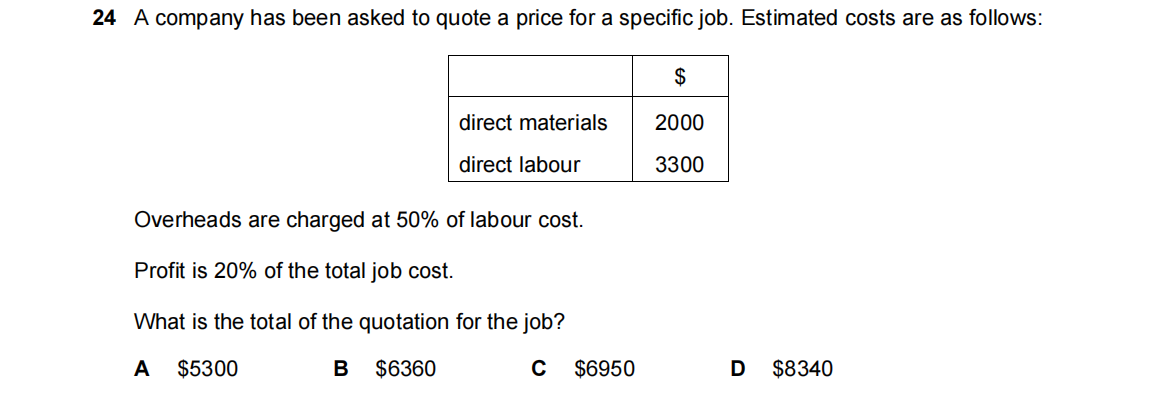The height and width of the screenshot is (404, 1176).
Task: Click the $6360 answer value
Action: (x=405, y=369)
